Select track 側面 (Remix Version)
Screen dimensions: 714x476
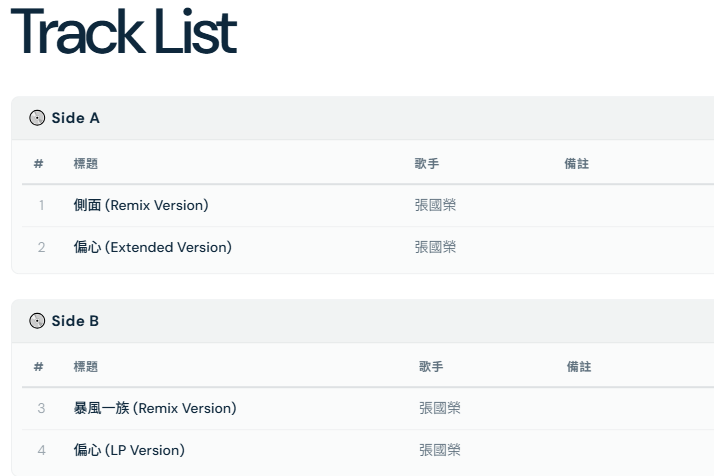[x=141, y=205]
